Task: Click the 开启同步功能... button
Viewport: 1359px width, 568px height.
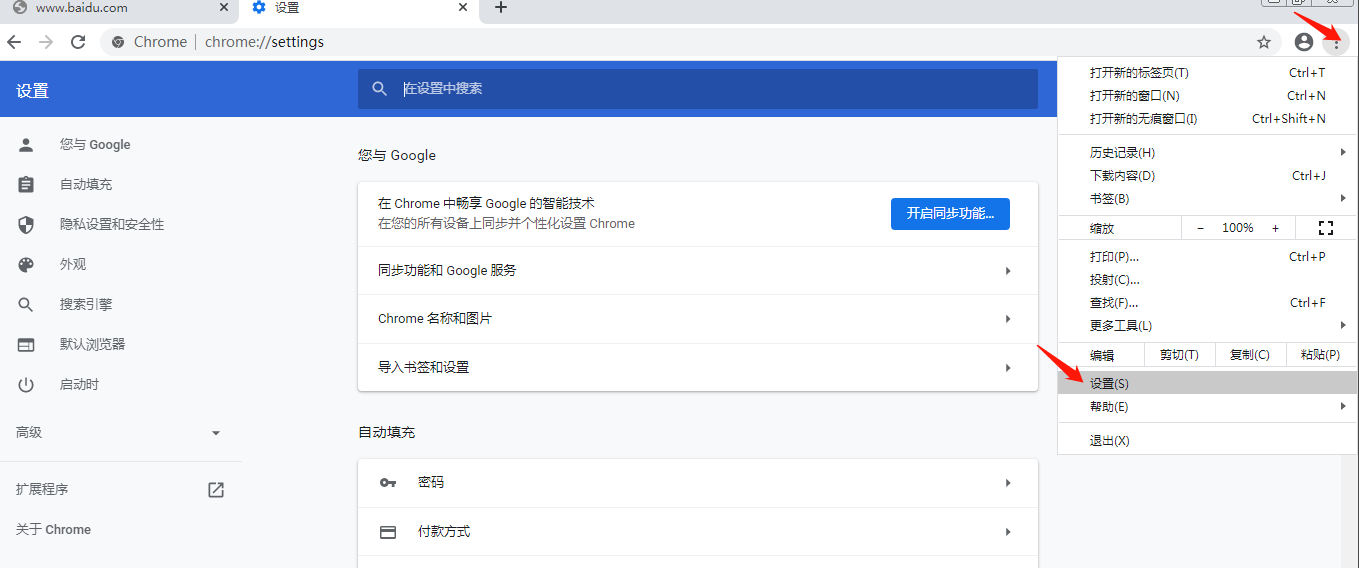Action: coord(950,214)
